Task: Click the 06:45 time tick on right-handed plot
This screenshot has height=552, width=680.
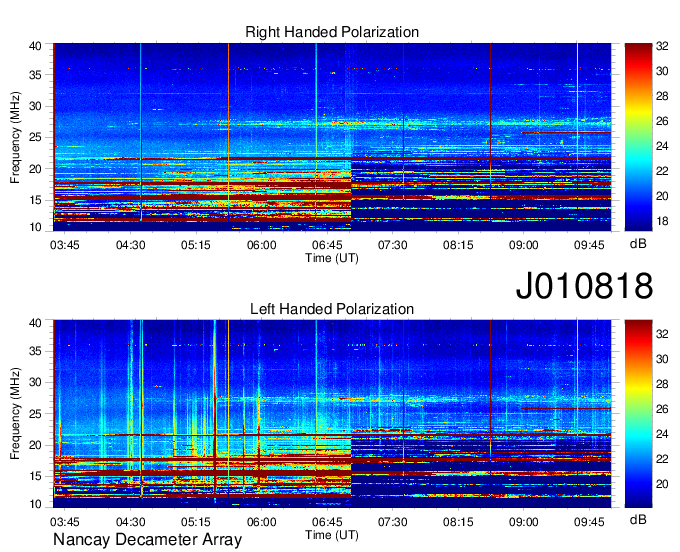Action: (327, 245)
